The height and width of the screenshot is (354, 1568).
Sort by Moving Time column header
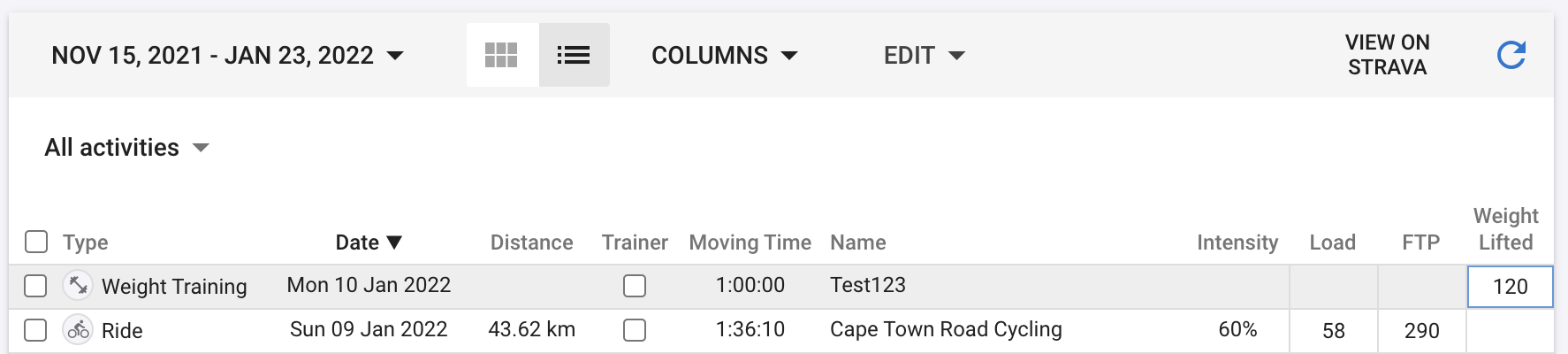point(750,242)
